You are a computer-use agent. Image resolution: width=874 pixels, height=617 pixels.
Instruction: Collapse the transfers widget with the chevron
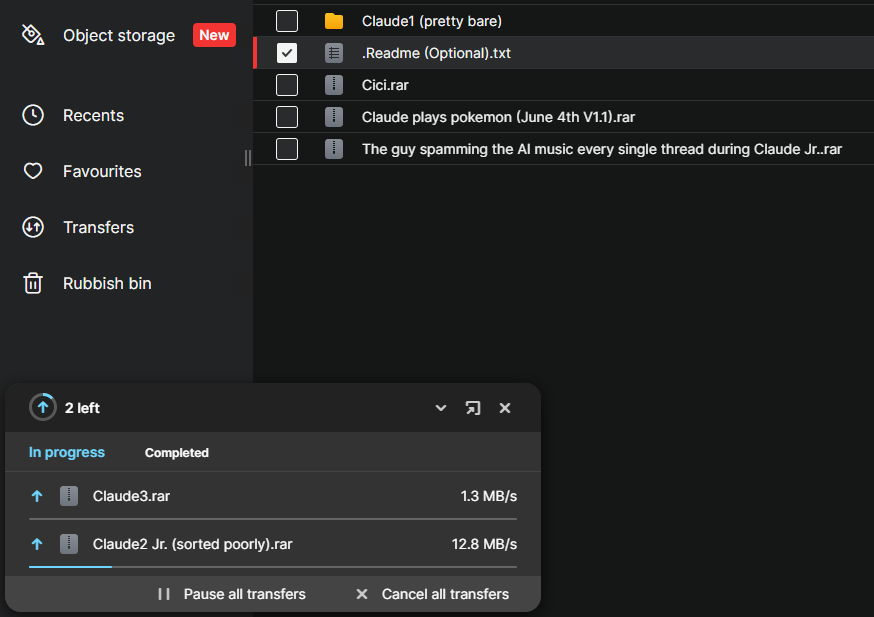click(441, 408)
